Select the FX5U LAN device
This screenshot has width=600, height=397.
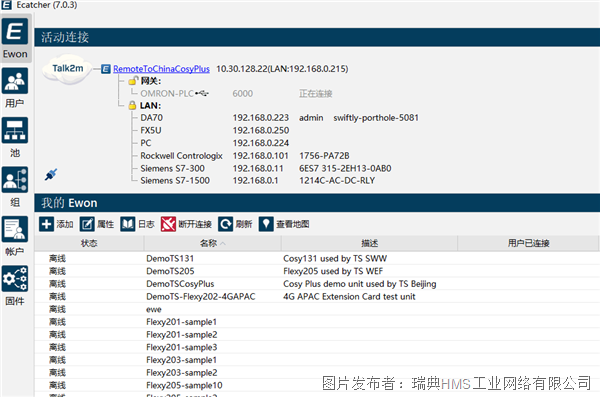(x=151, y=130)
